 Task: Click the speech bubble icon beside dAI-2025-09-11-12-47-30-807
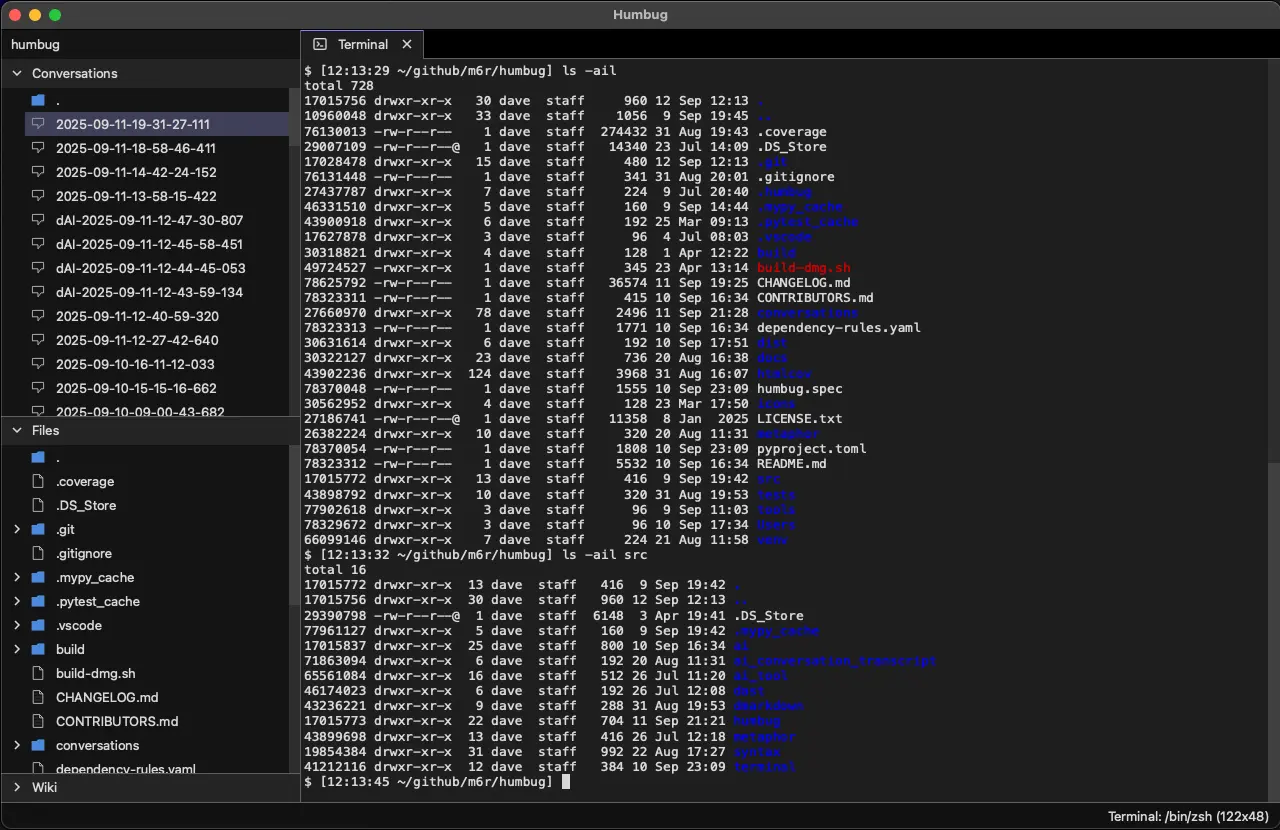[38, 220]
